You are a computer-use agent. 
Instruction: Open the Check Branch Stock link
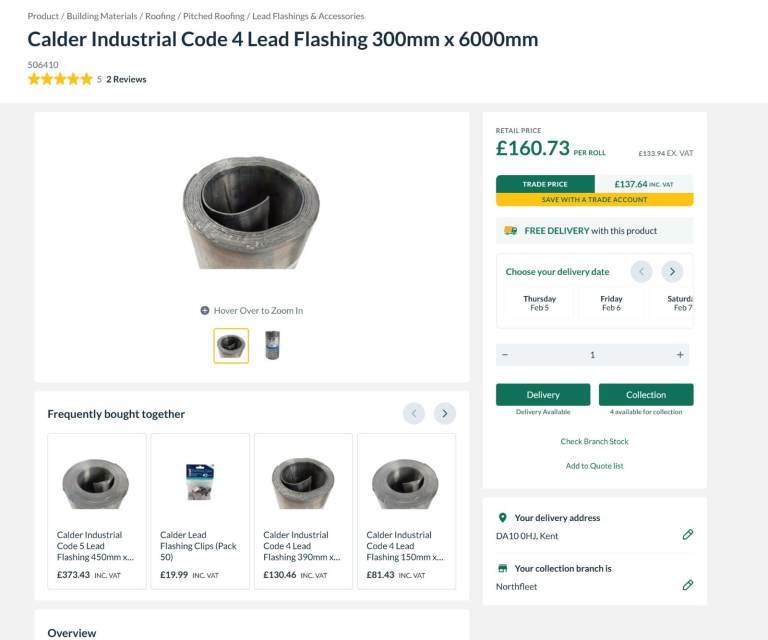click(594, 441)
